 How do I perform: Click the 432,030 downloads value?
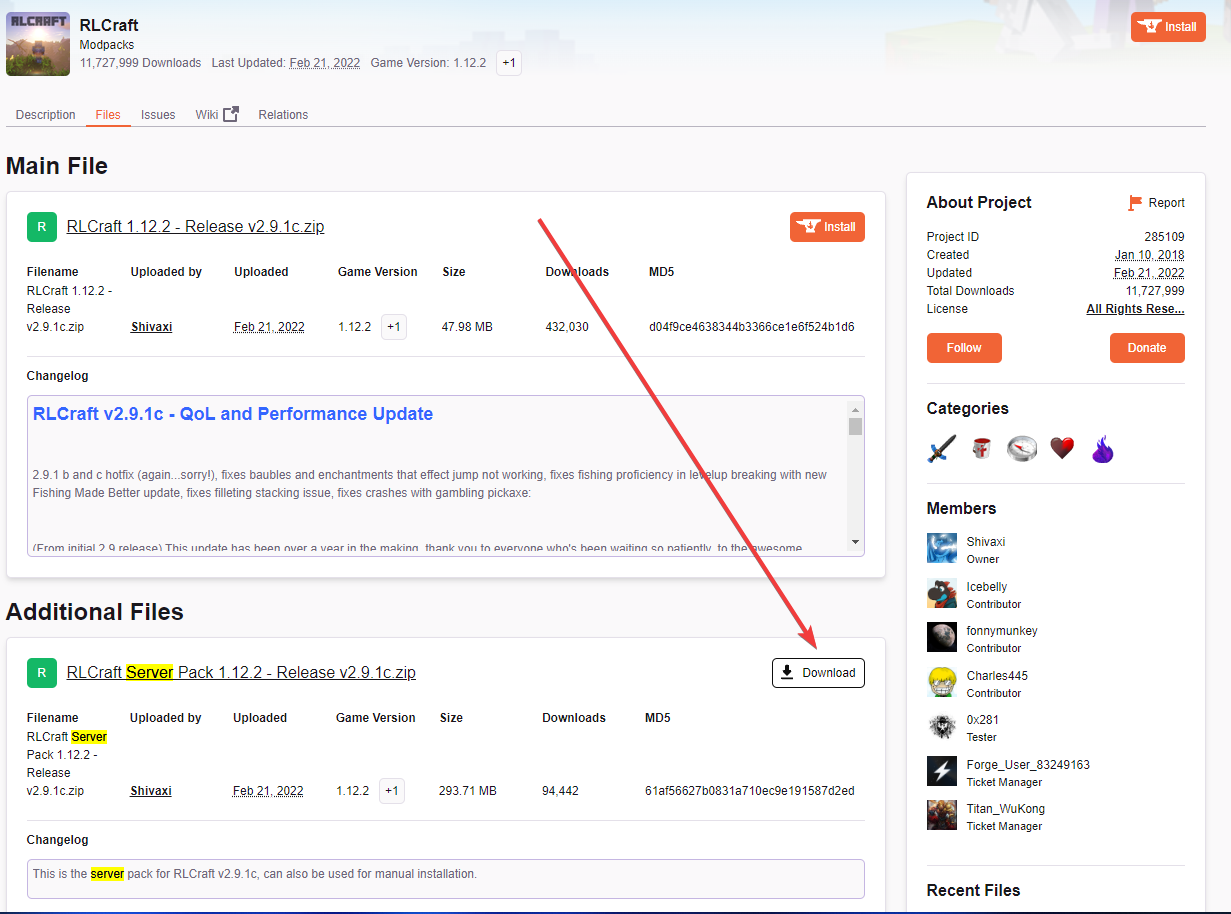pos(567,327)
